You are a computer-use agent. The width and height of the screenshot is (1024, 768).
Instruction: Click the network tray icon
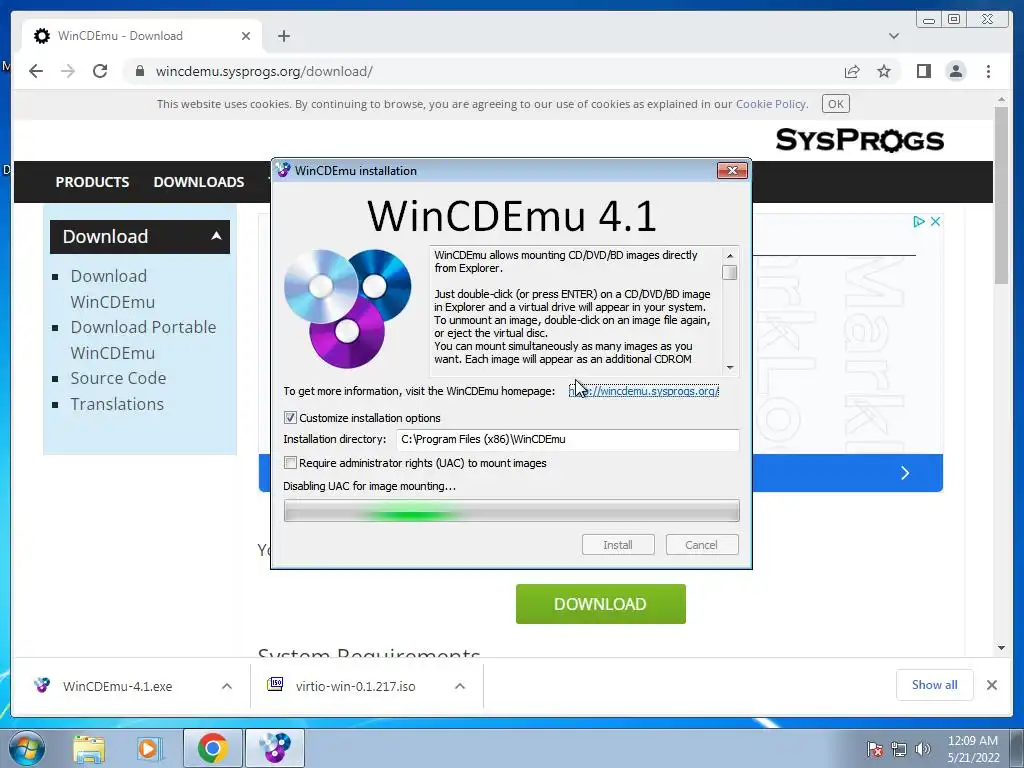(899, 749)
